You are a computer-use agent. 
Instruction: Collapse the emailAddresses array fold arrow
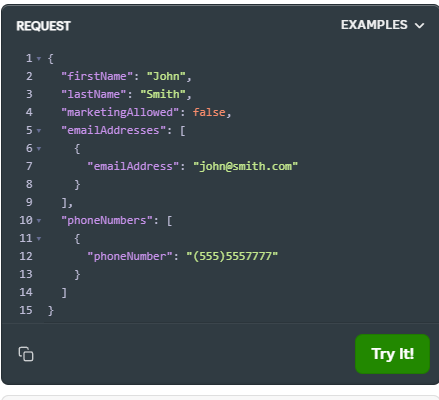[39, 131]
